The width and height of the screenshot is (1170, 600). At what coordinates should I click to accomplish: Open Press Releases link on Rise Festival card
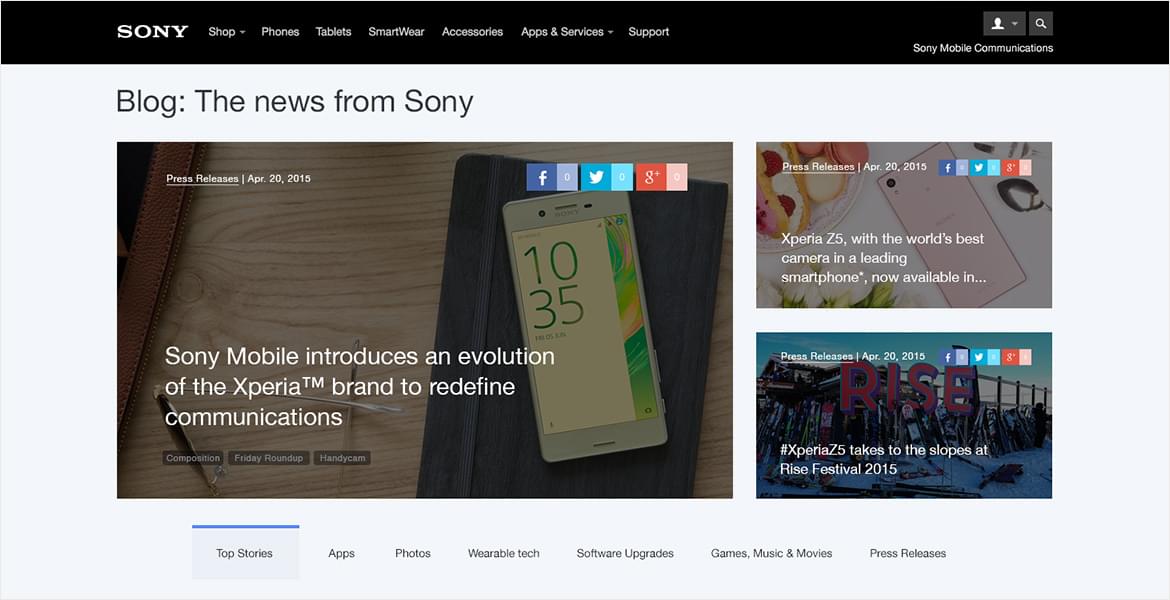(x=817, y=356)
